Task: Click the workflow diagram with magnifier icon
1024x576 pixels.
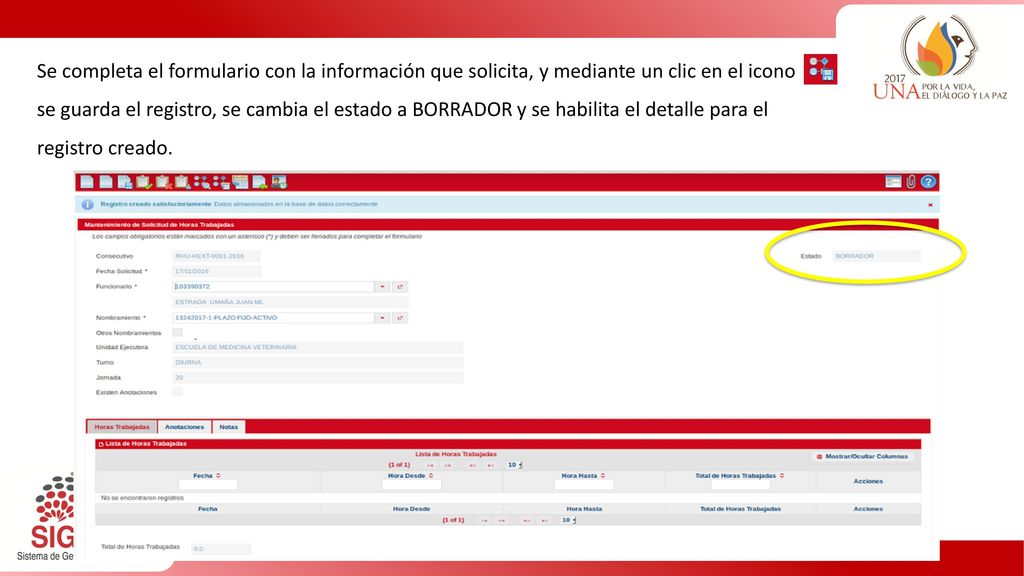Action: (202, 182)
